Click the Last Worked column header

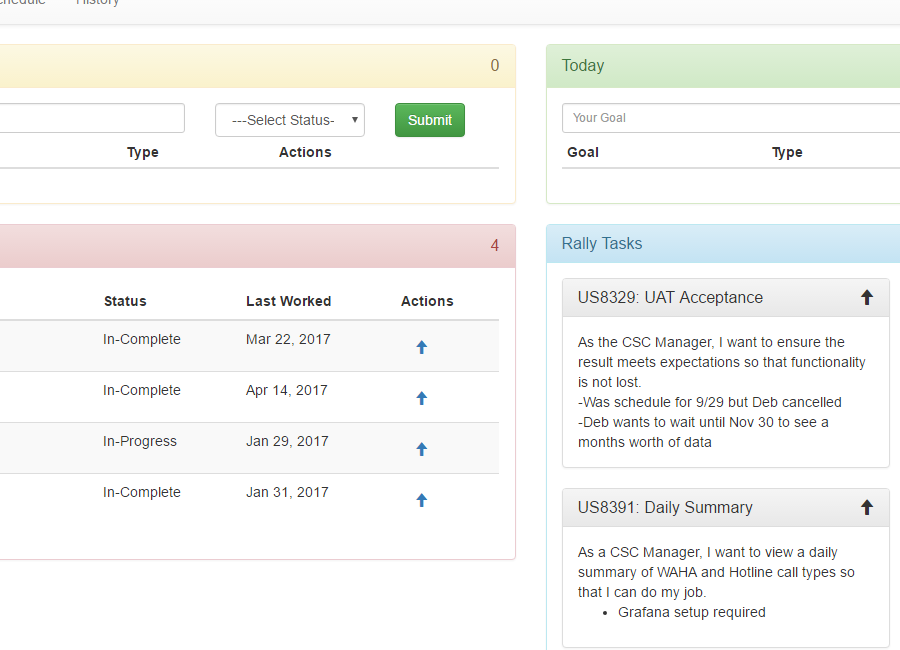[x=288, y=301]
